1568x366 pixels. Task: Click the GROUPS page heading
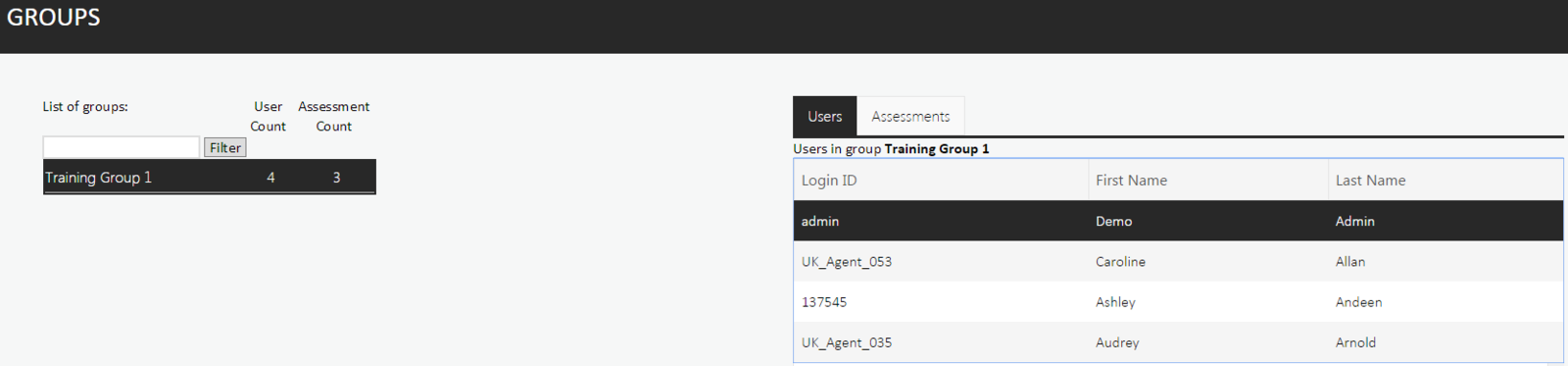pyautogui.click(x=54, y=18)
